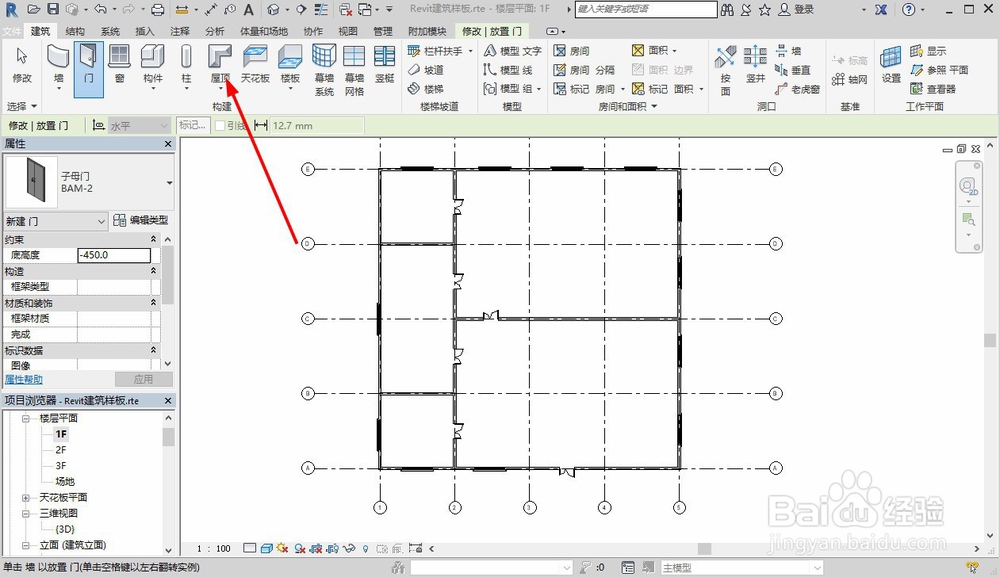Screen dimensions: 1000x577
Task: Expand the 房间和面积 panel dropdown
Action: pos(628,106)
